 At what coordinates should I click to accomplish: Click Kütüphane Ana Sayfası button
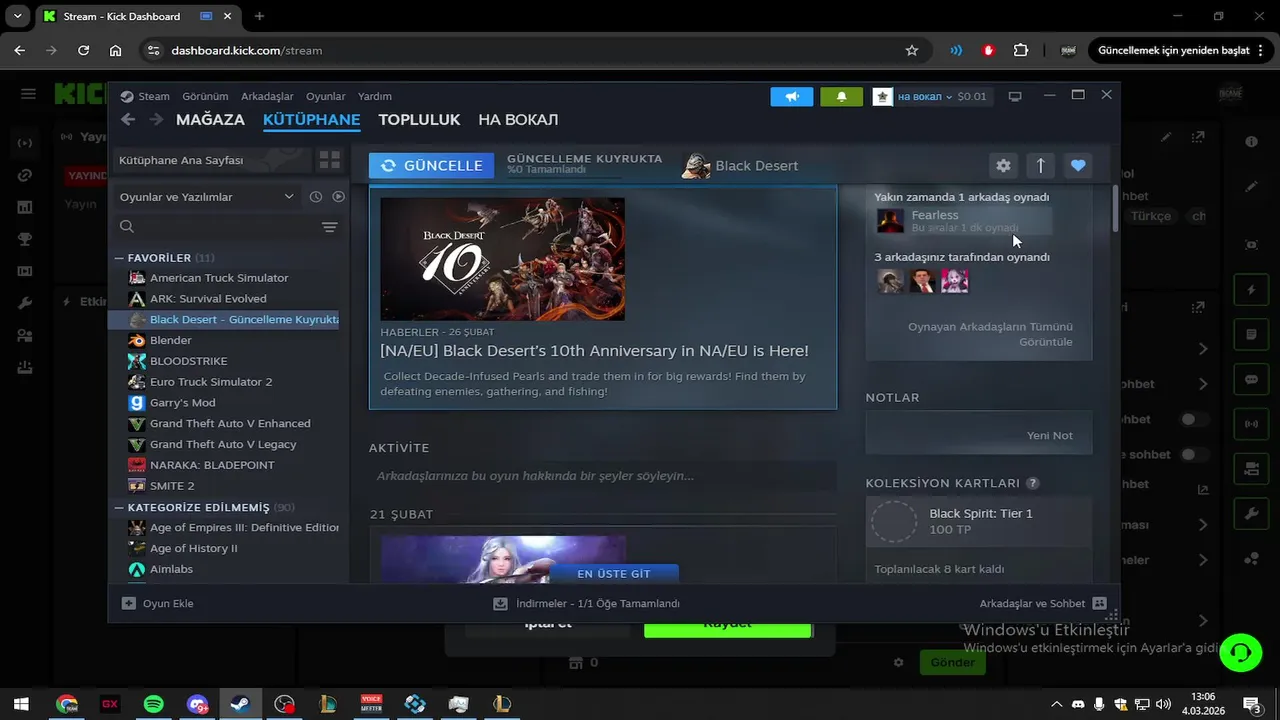pyautogui.click(x=210, y=160)
